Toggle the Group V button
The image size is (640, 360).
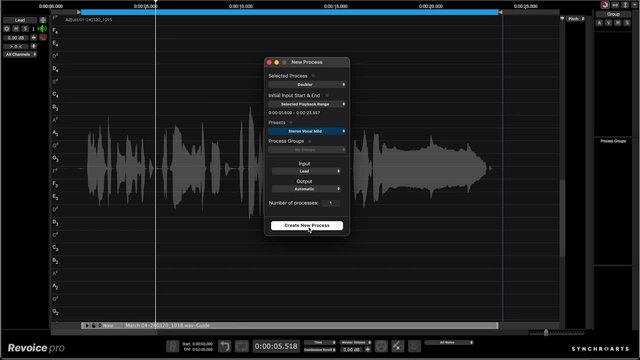(x=609, y=23)
